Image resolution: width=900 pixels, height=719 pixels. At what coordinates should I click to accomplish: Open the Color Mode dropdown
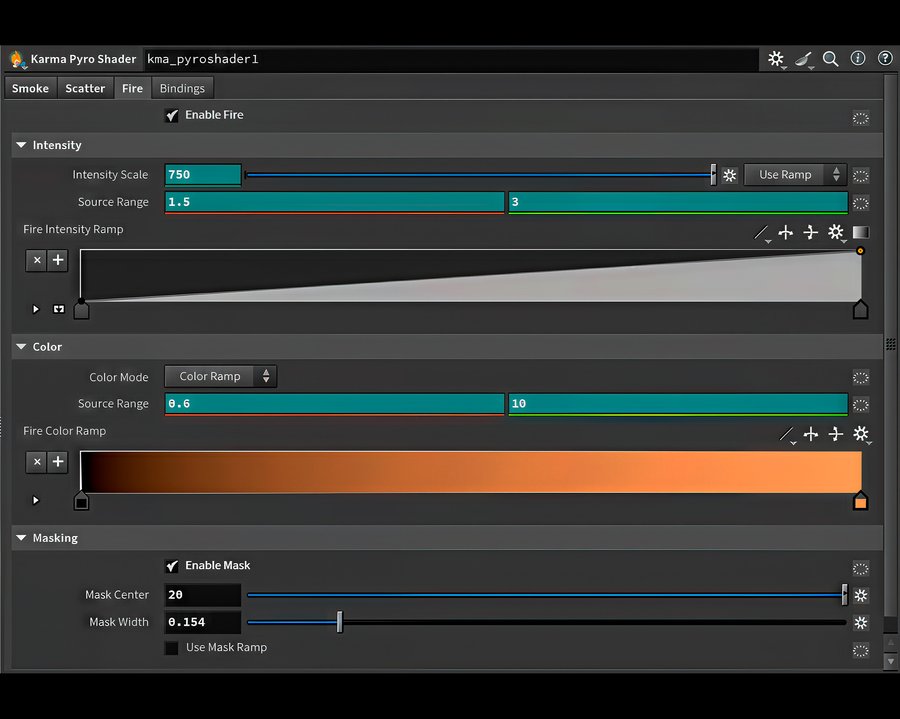220,377
